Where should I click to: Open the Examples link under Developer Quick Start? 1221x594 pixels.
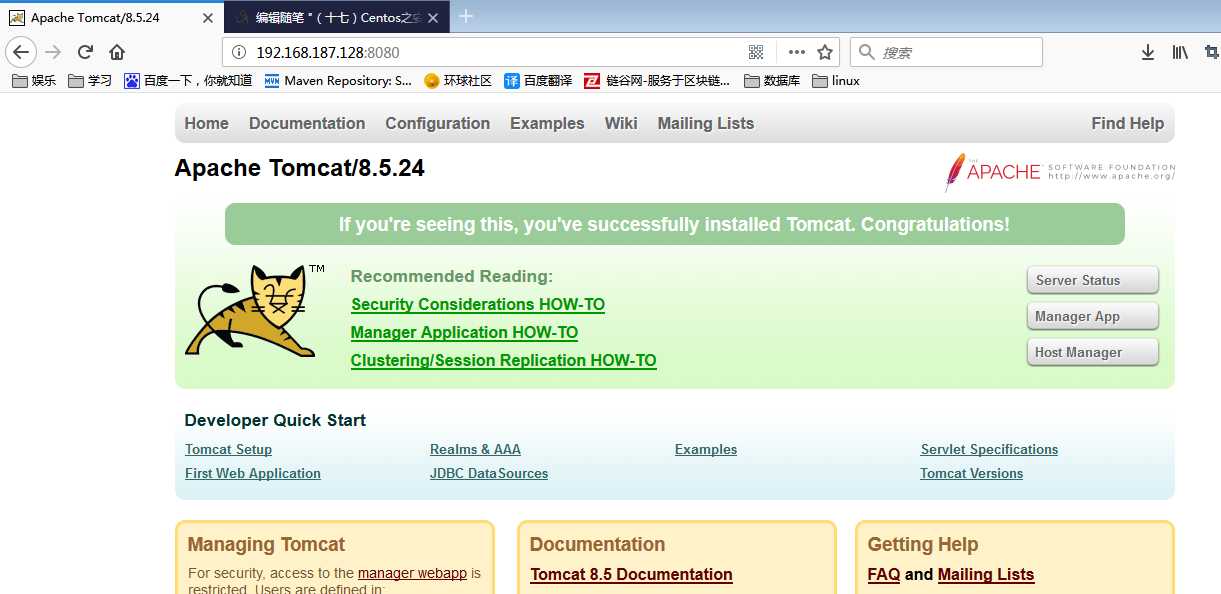(706, 449)
